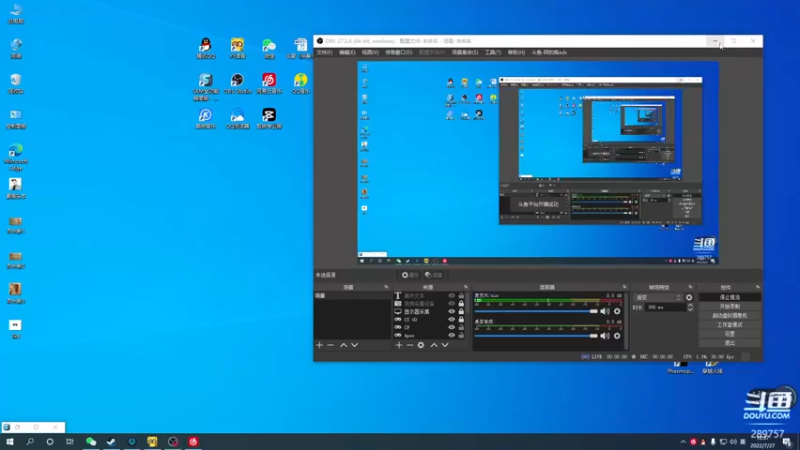The width and height of the screenshot is (800, 450).
Task: Move scene up in Scenes panel
Action: click(x=343, y=345)
